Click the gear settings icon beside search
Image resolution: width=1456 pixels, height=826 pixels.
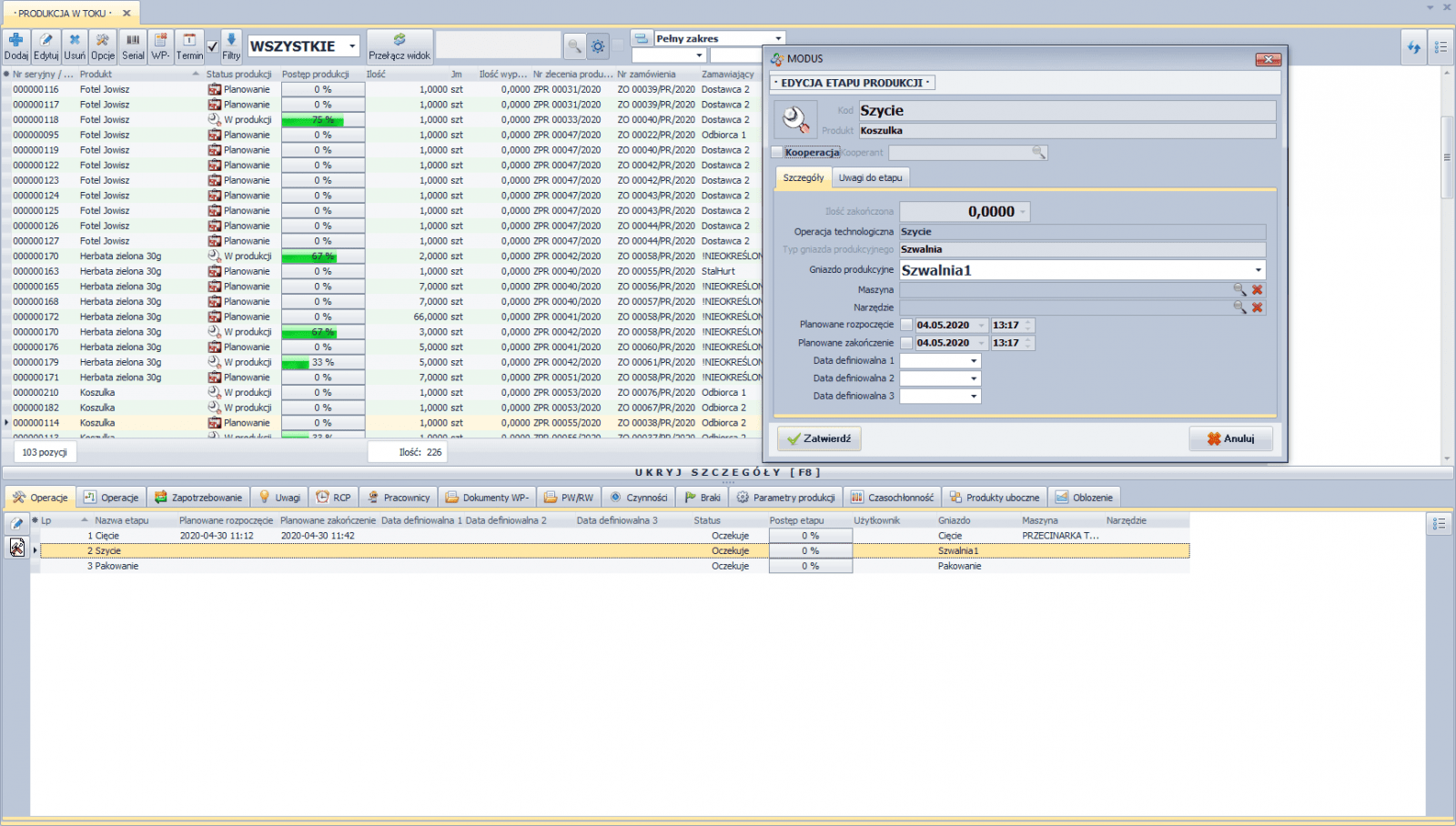click(x=598, y=45)
